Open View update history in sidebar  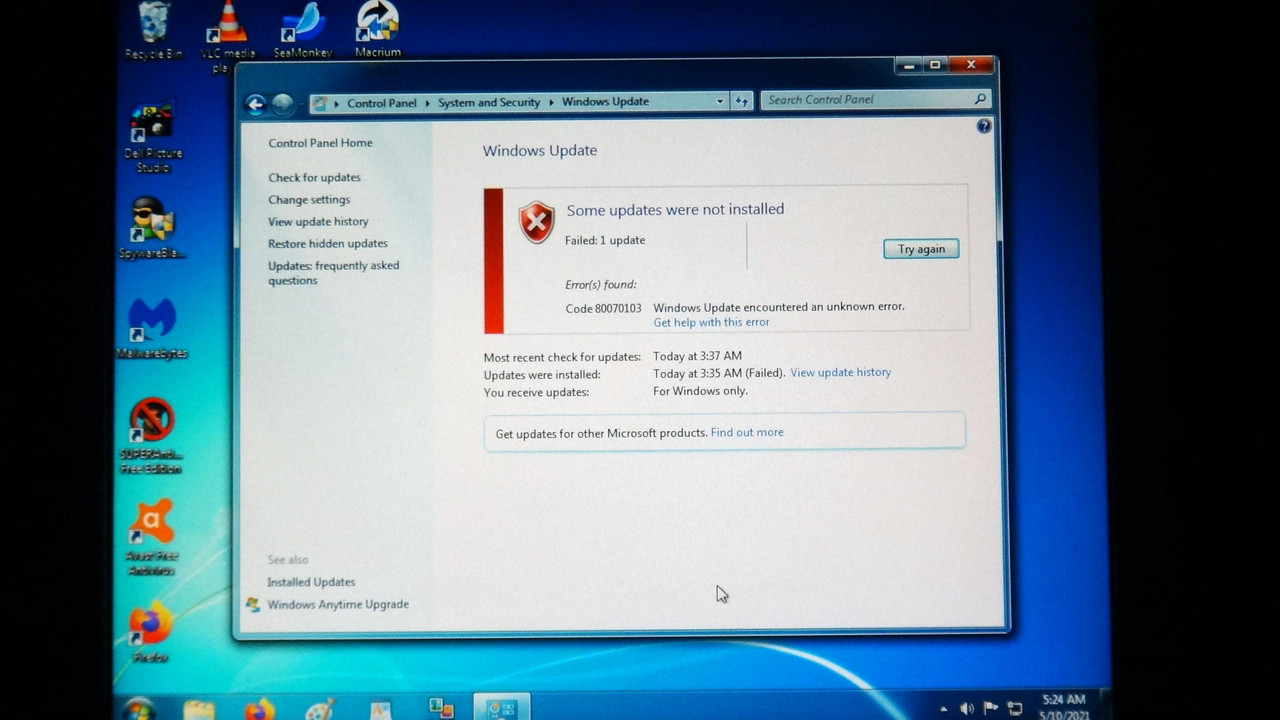(318, 221)
